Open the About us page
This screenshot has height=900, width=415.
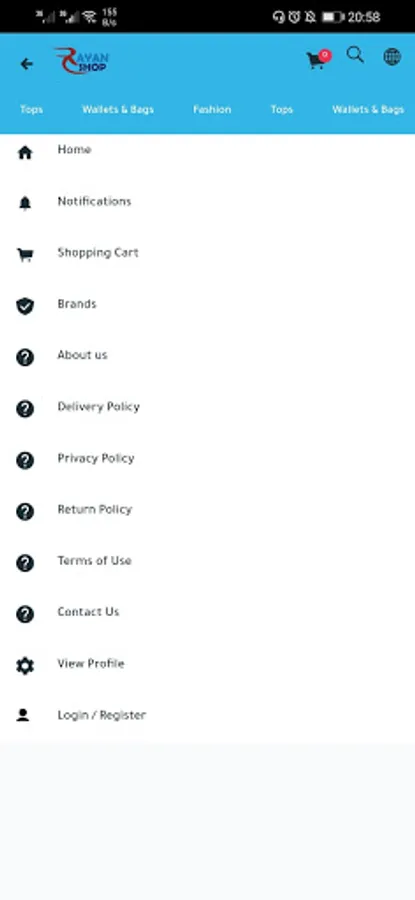pos(207,356)
